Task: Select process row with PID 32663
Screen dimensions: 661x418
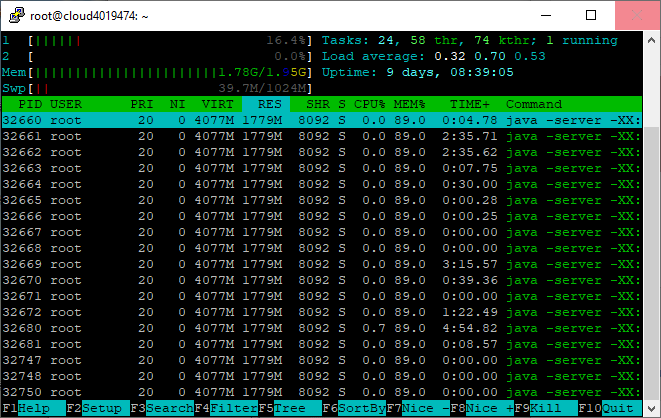Action: point(322,168)
